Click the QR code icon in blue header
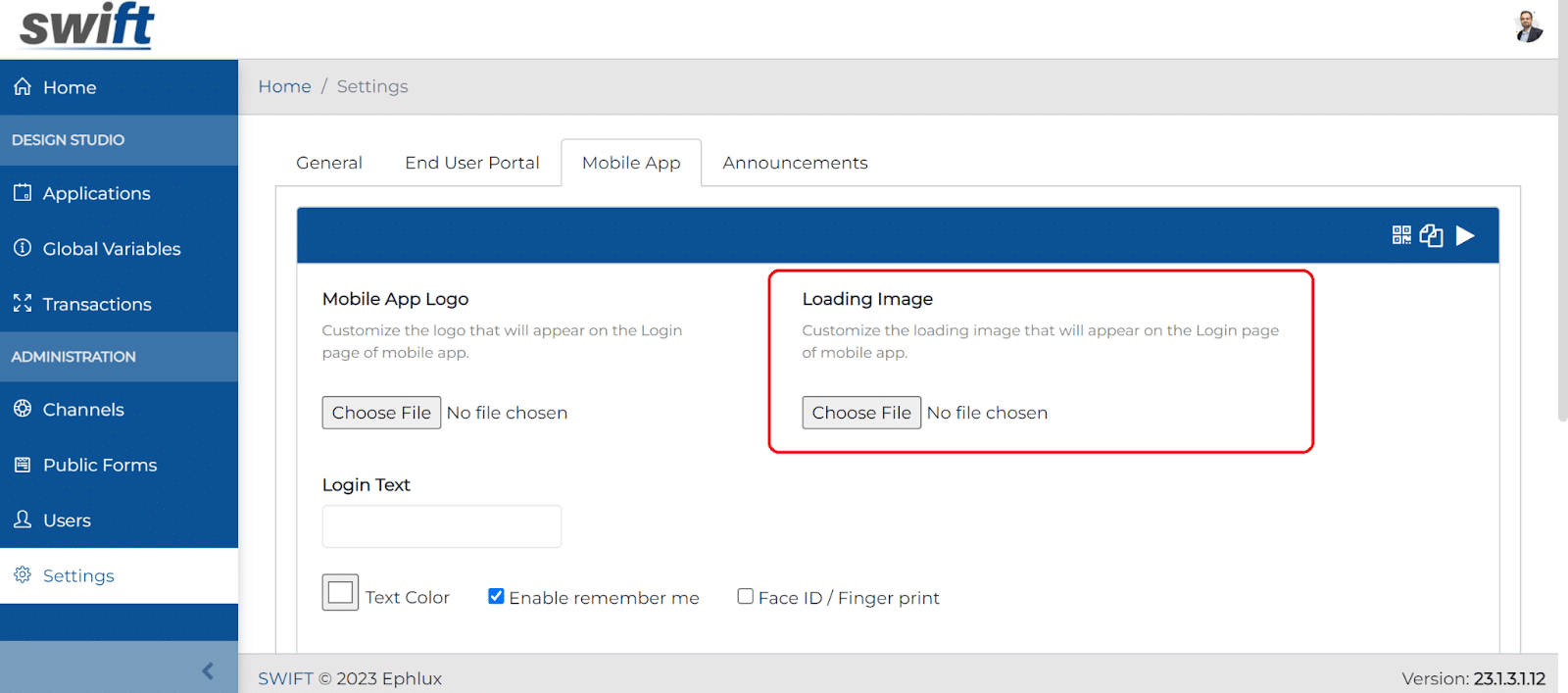 click(1401, 235)
